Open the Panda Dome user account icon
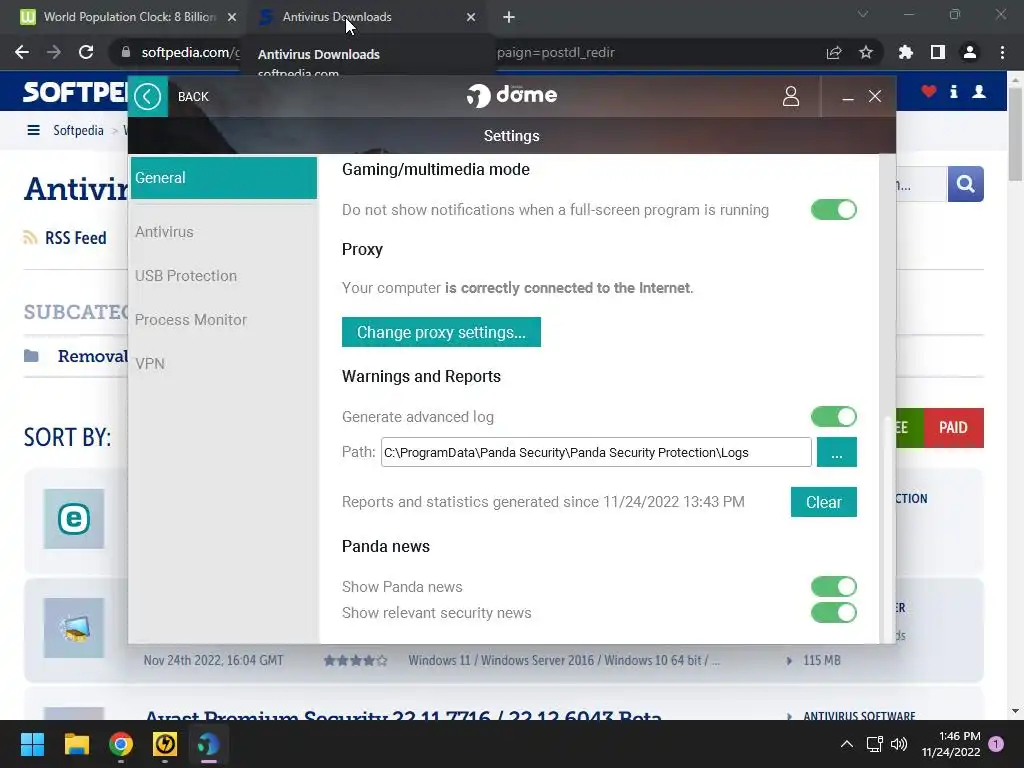Viewport: 1024px width, 768px height. click(791, 97)
